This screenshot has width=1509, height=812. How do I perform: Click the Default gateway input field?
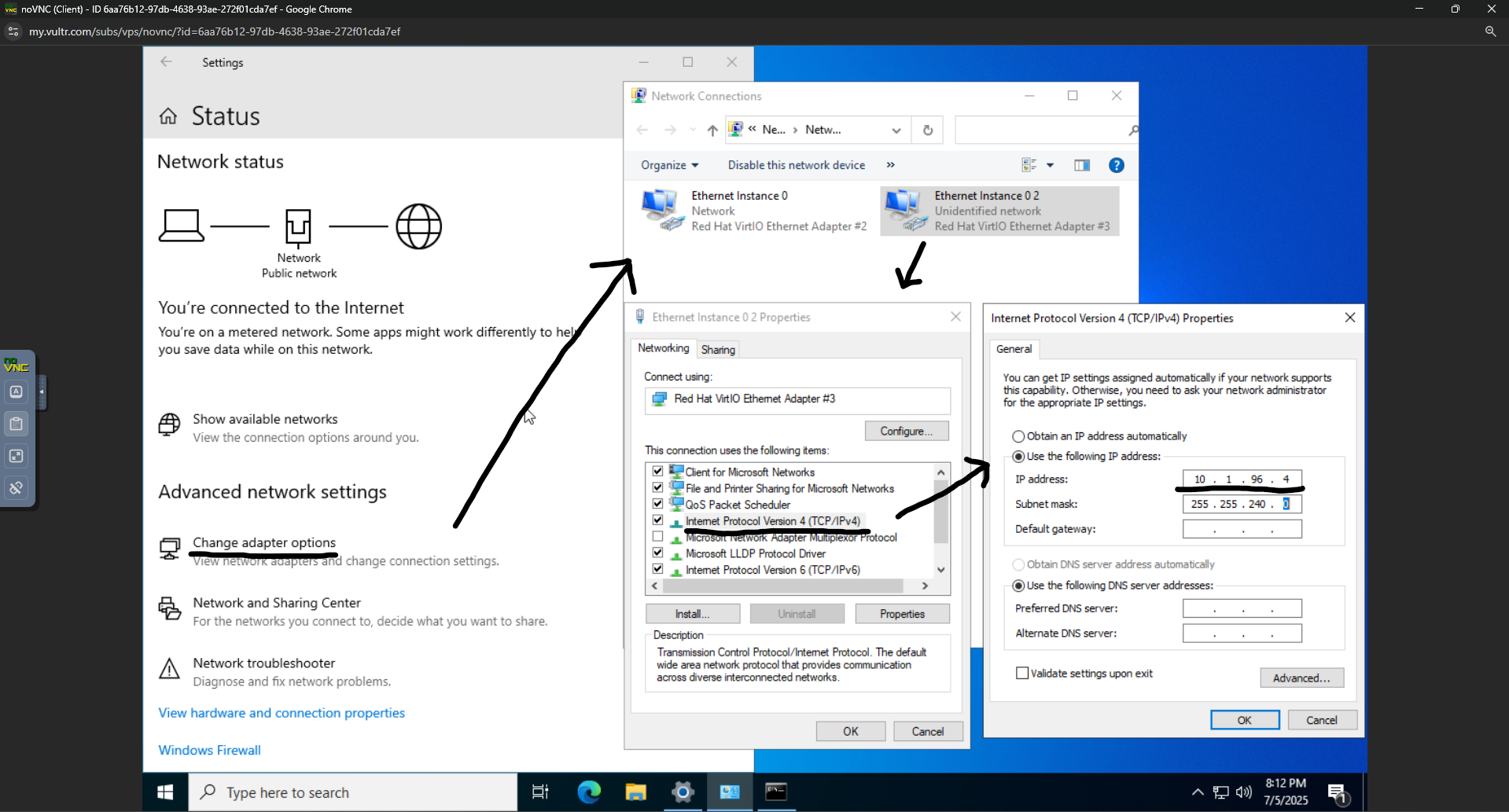coord(1242,529)
